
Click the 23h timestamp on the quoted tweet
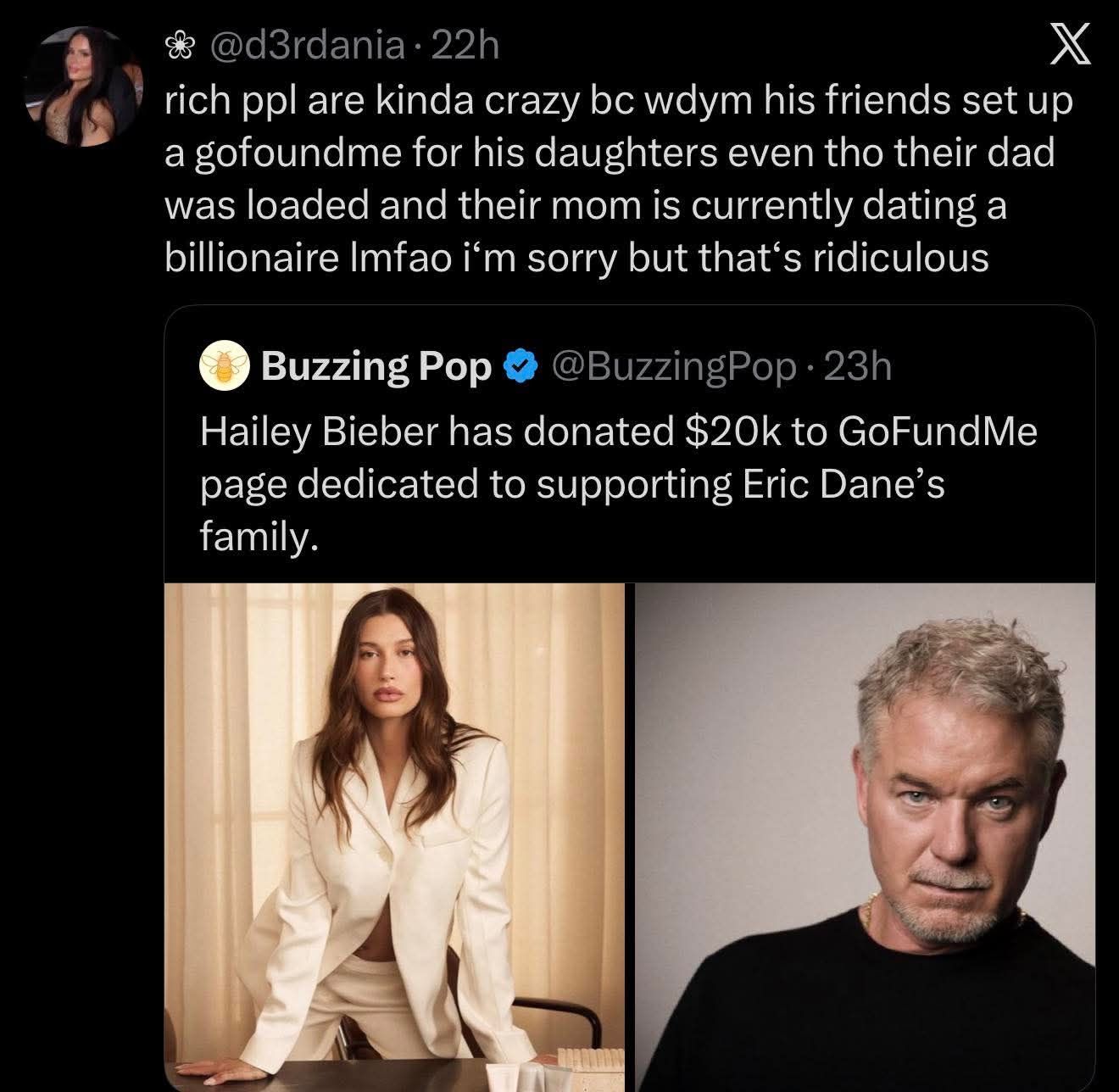(x=857, y=365)
